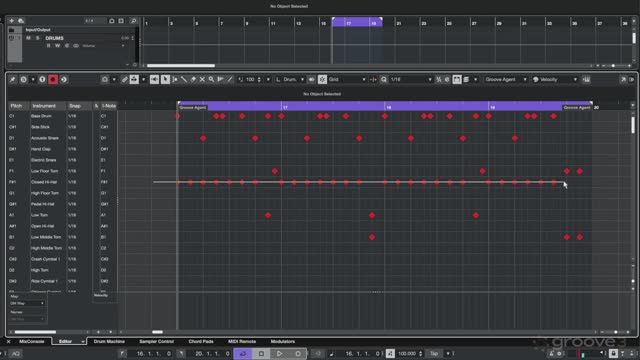Switch to the MIDI Remote tab
640x360 pixels.
click(242, 341)
